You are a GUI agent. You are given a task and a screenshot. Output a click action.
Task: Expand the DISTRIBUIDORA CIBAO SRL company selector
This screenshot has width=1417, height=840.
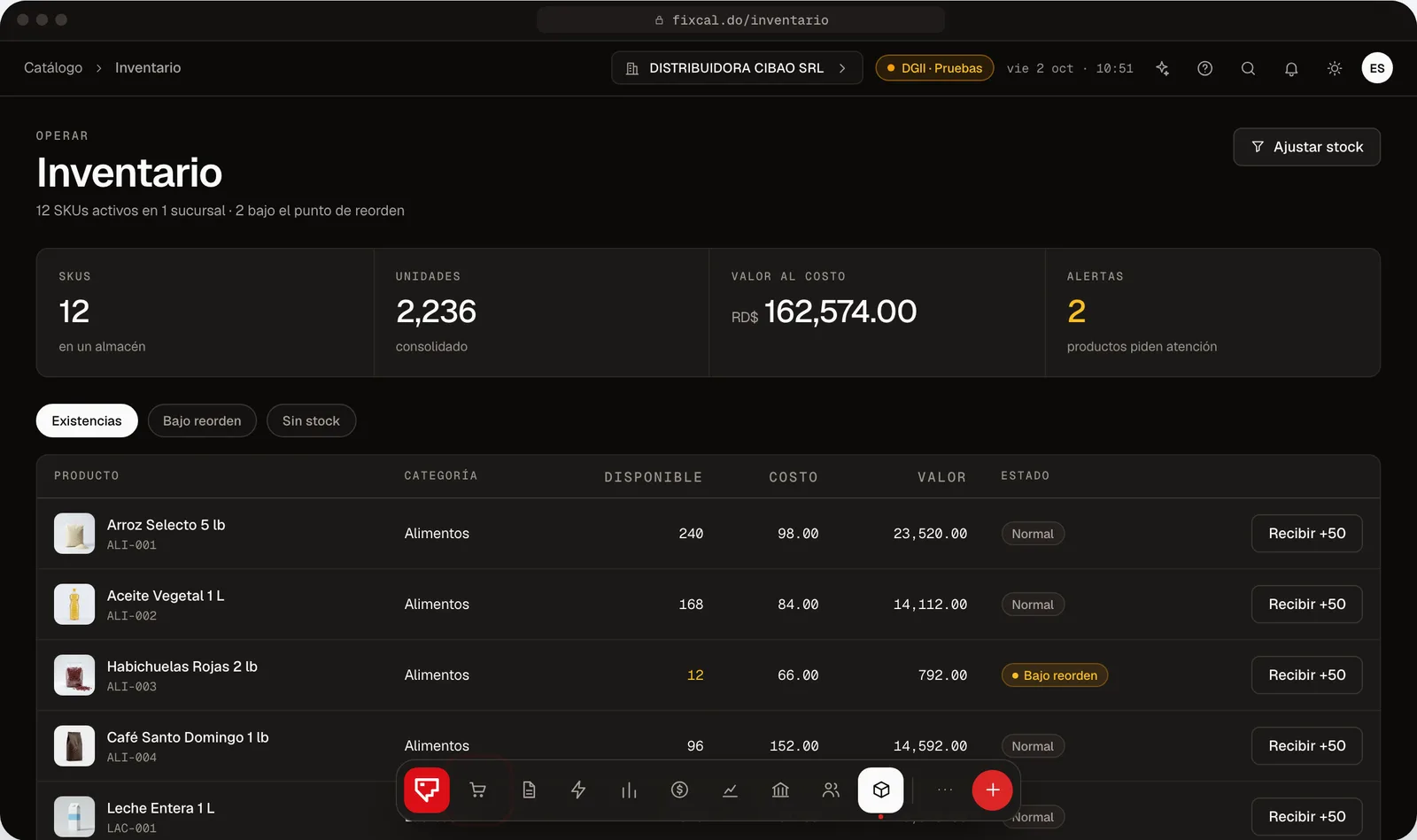737,68
